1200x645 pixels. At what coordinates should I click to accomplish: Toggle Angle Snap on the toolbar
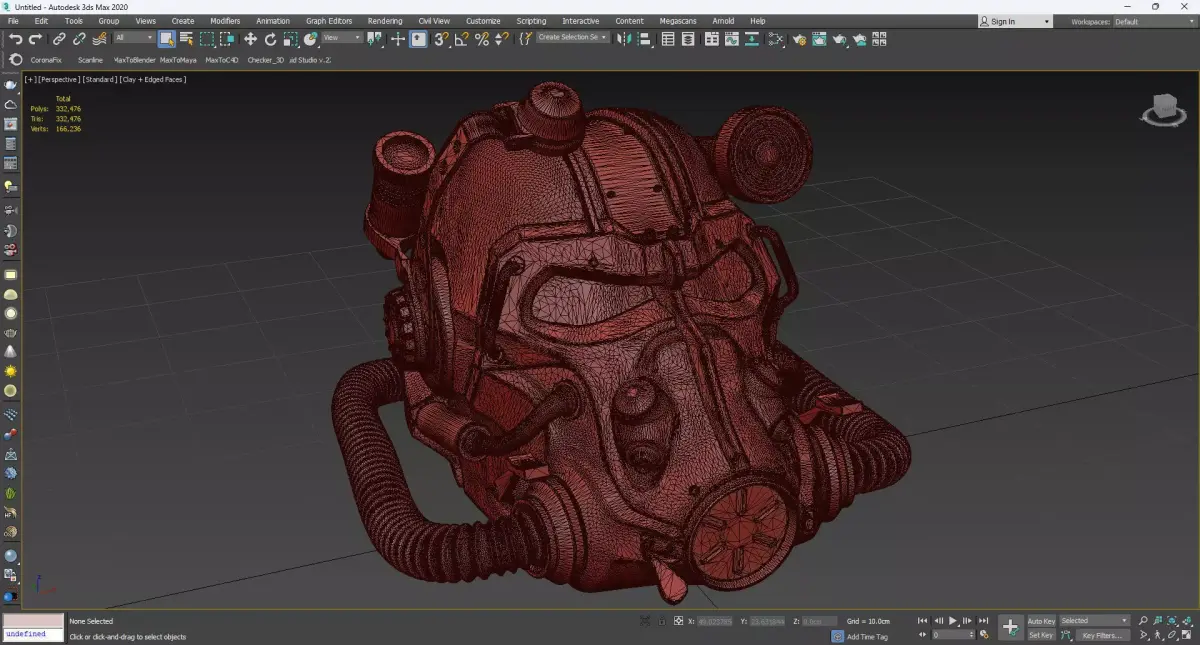point(461,39)
